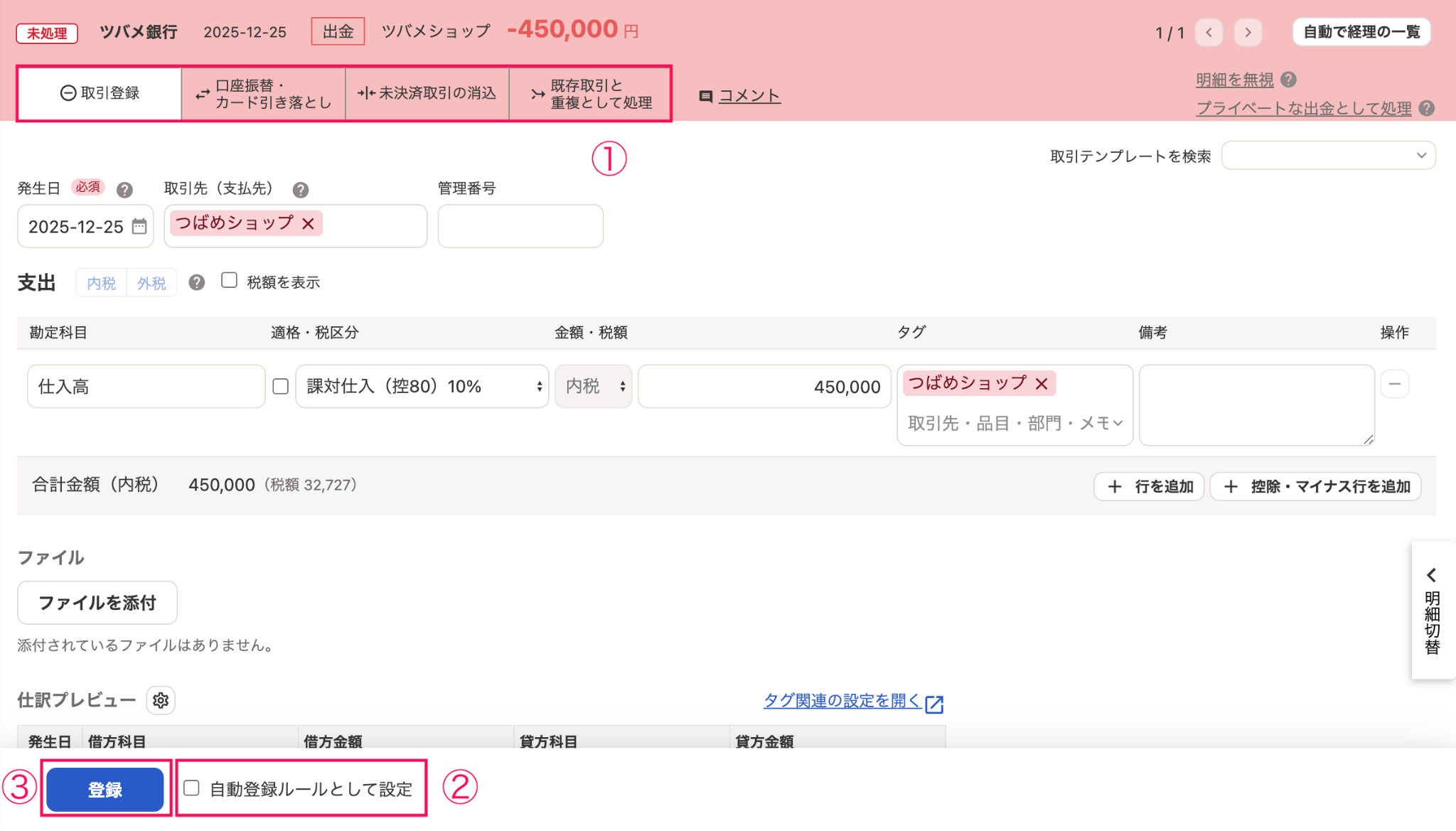1456x831 pixels.
Task: Select the 取引登録 tab
Action: (100, 93)
